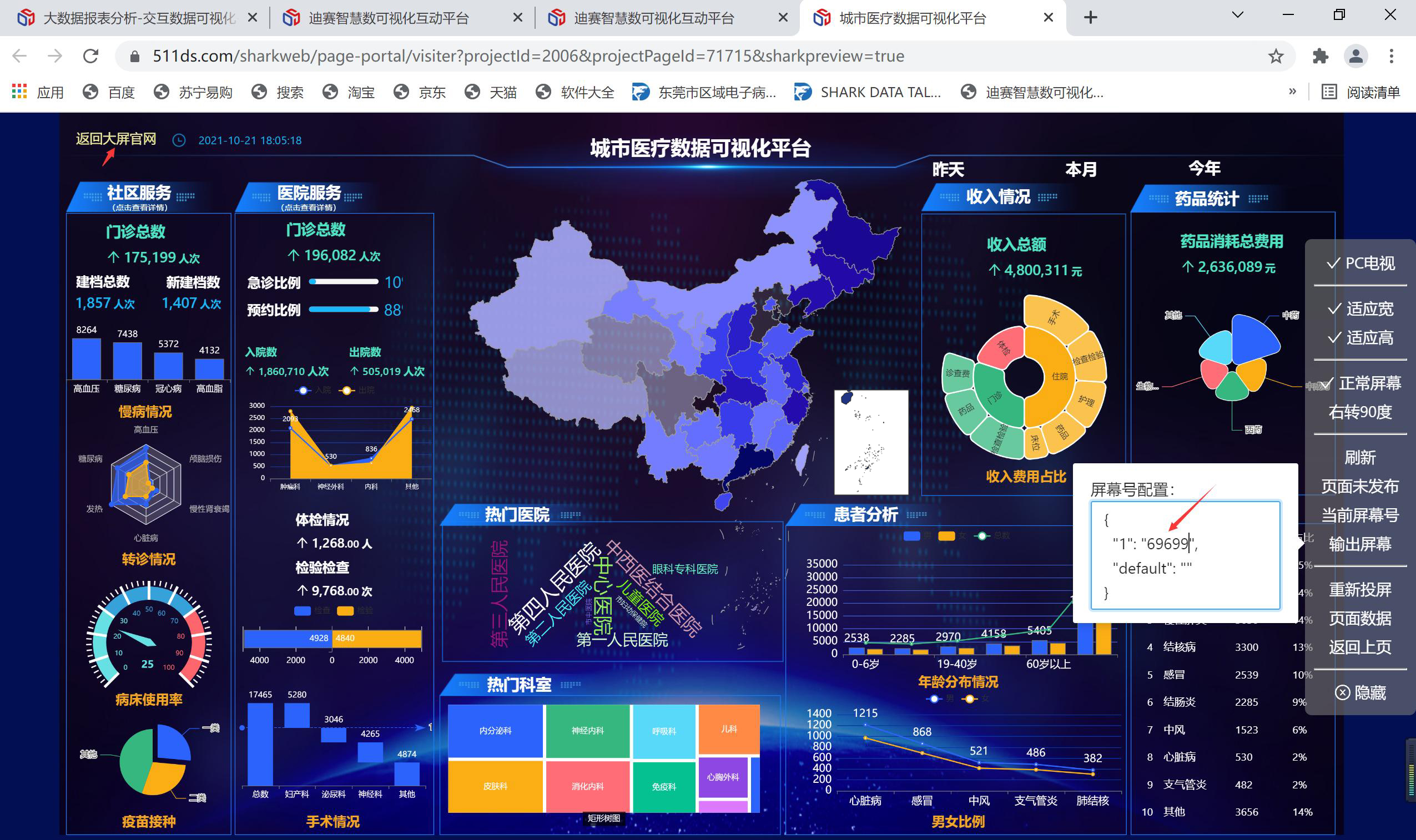
Task: Click the 医院服务 panel header
Action: (309, 196)
